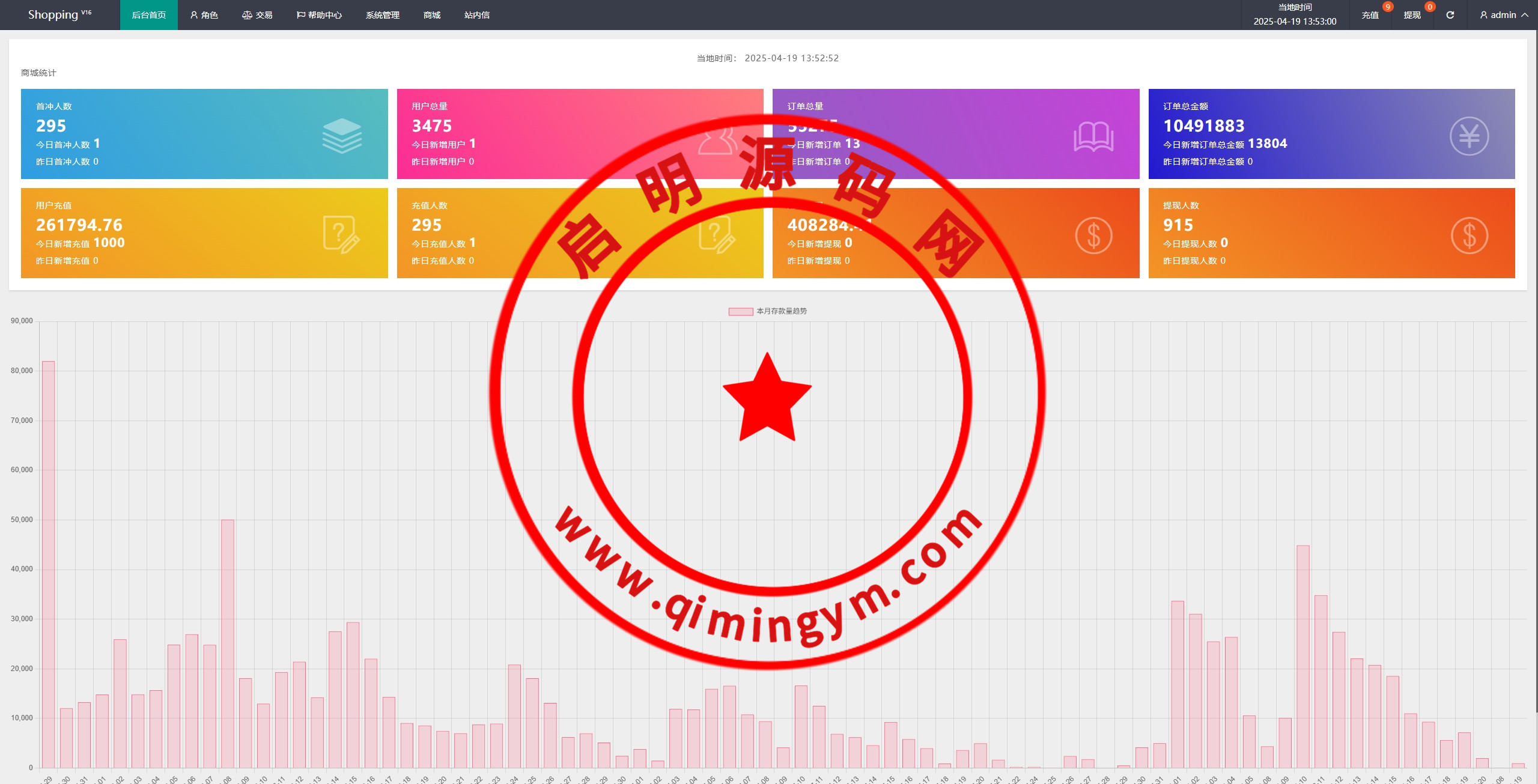Click the refresh icon in top bar
The image size is (1538, 784).
[1450, 15]
